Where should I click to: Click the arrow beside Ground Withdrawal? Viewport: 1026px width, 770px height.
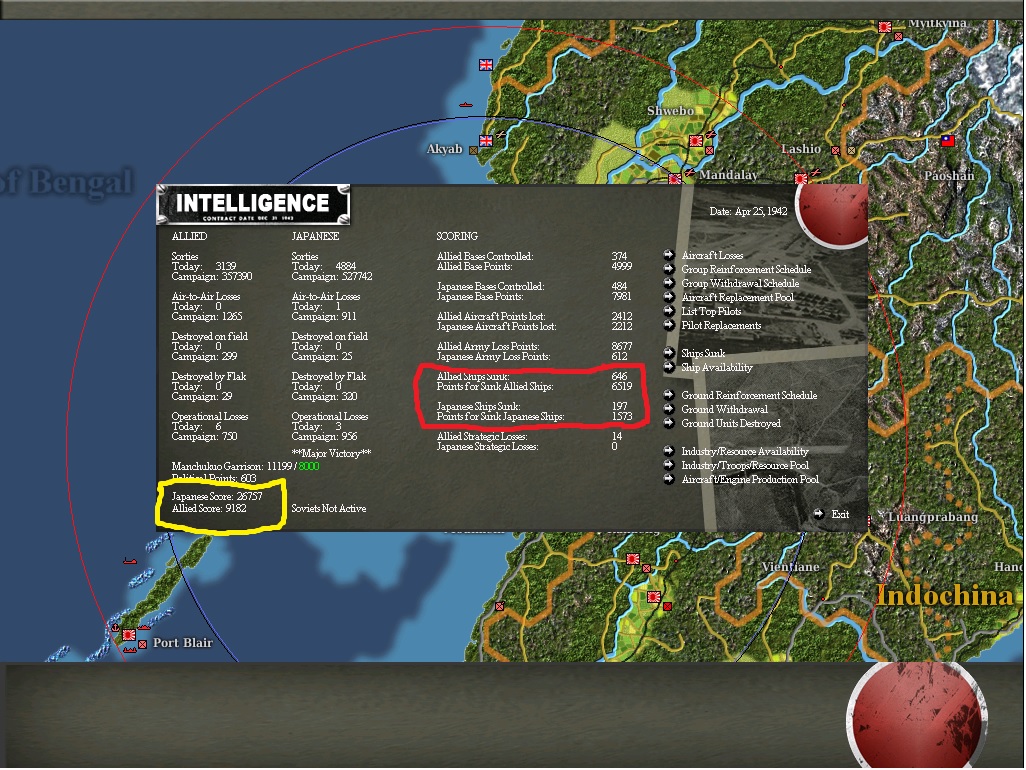click(x=669, y=409)
